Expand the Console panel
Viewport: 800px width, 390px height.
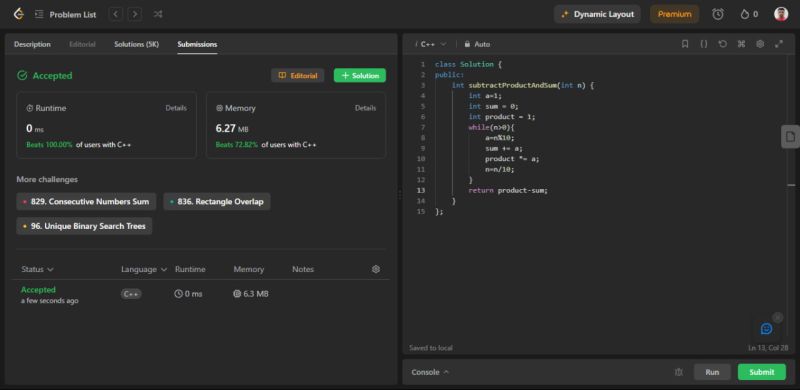click(x=430, y=372)
